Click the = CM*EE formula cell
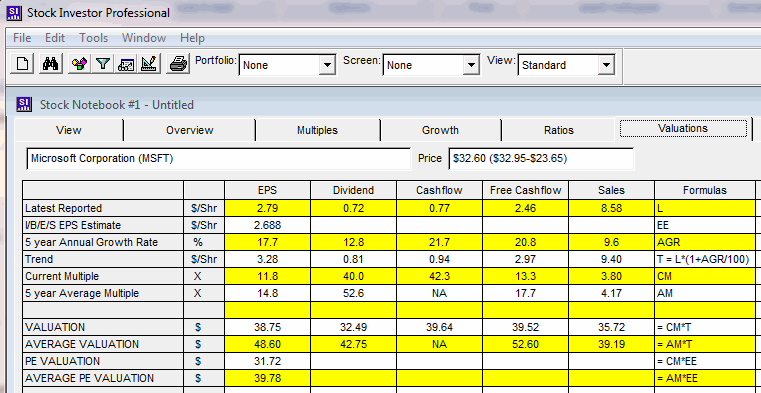The width and height of the screenshot is (761, 393). click(705, 361)
